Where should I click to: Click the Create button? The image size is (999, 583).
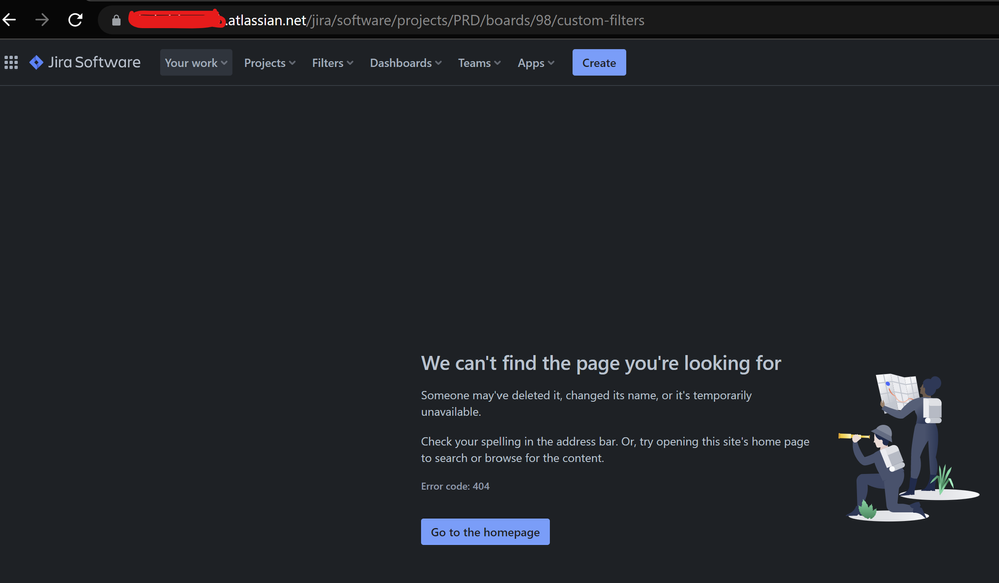pos(599,62)
